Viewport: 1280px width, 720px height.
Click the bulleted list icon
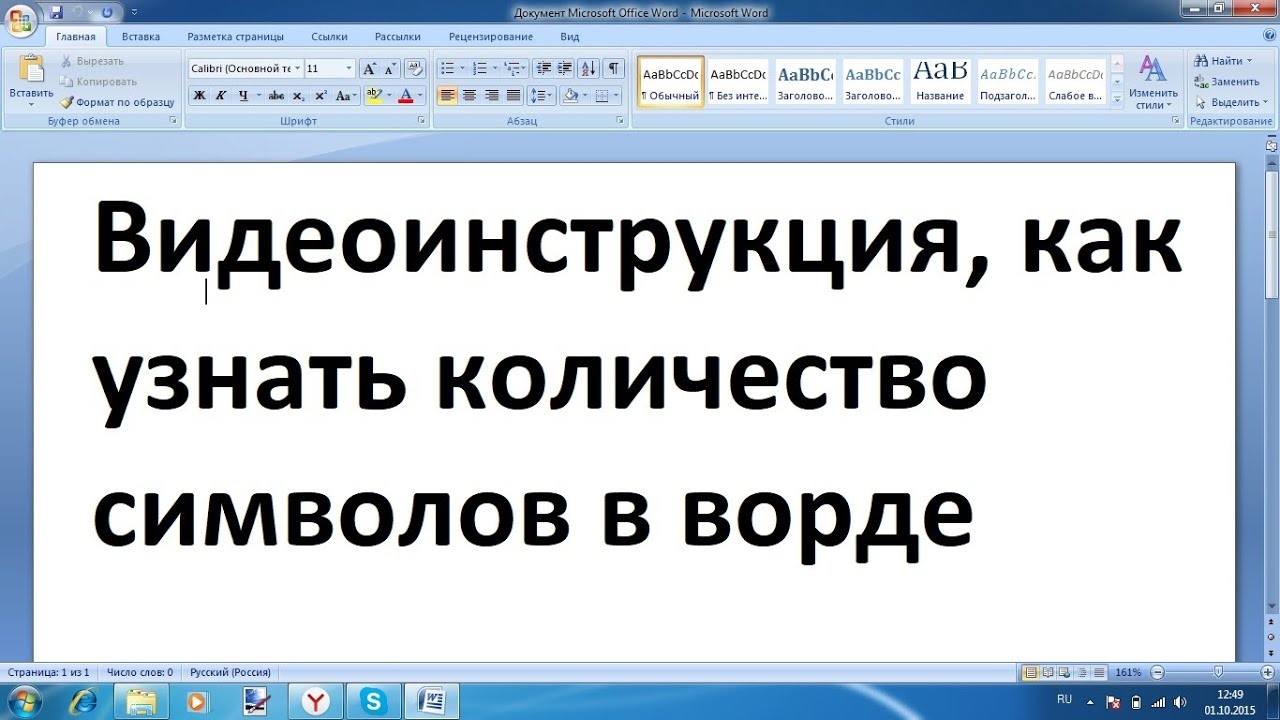447,69
